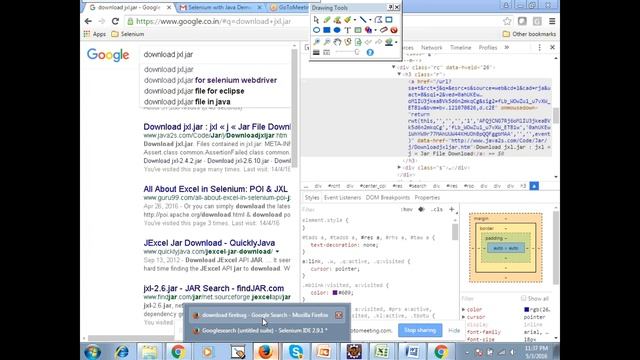The width and height of the screenshot is (640, 360).
Task: Select the hollow rectangle tool
Action: 389,20
